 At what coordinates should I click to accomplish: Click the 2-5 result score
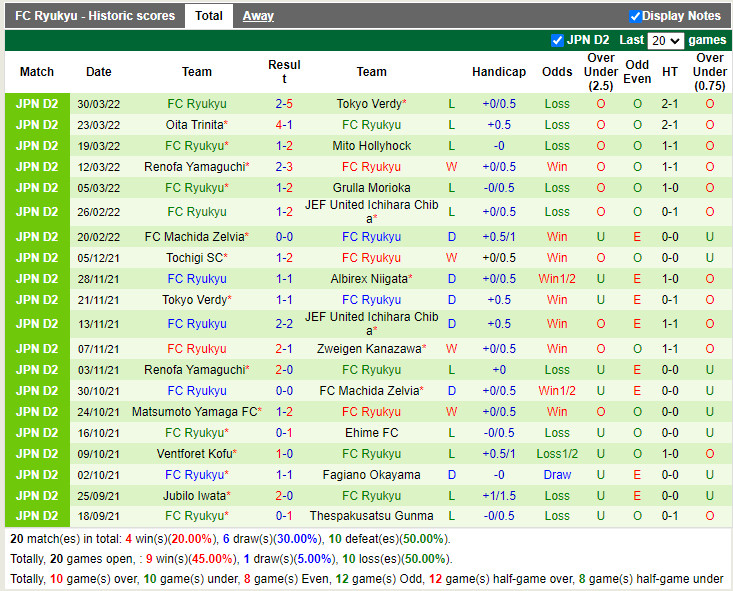click(284, 104)
